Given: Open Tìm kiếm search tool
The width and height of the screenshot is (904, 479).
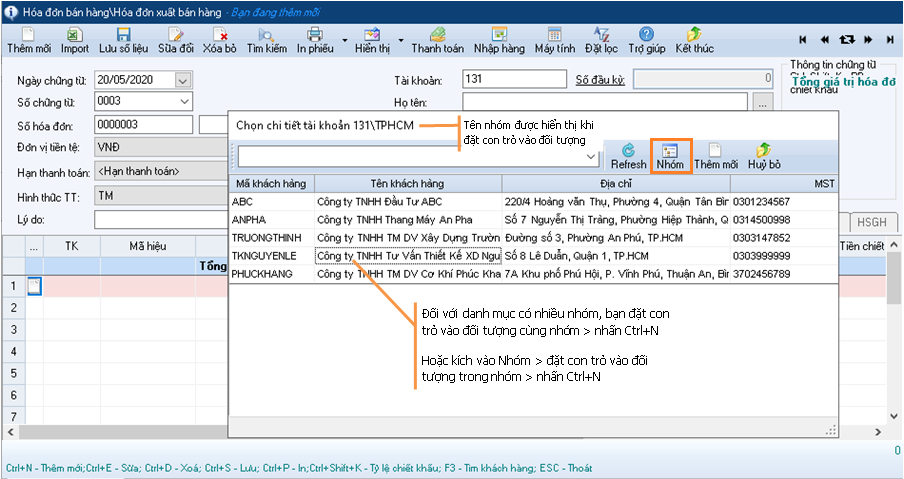Looking at the screenshot, I should click(267, 40).
